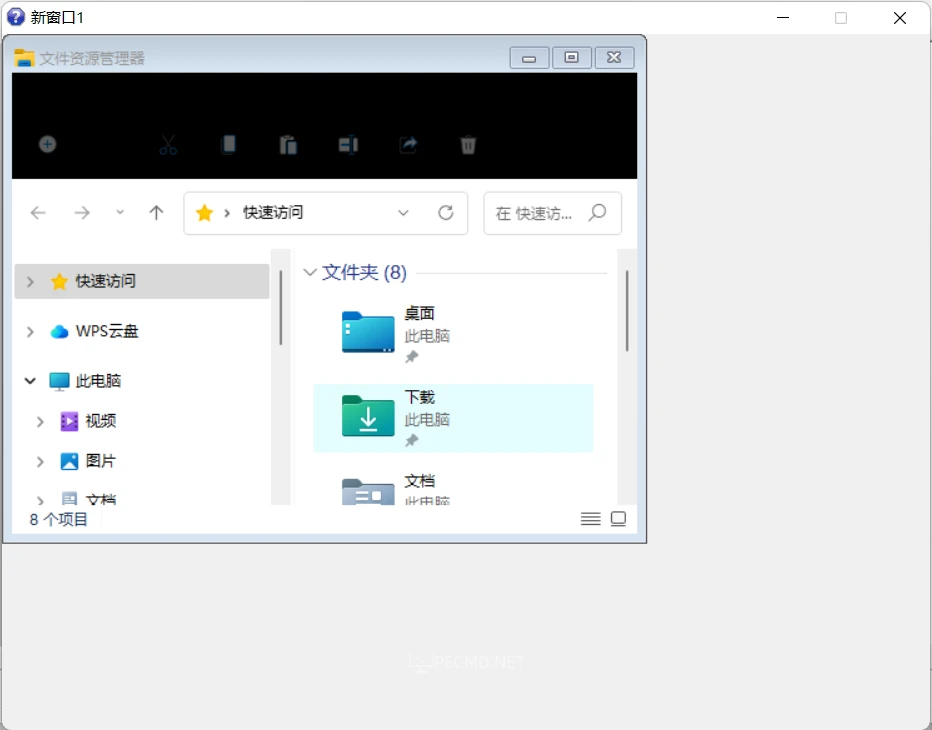Click the Delete trash icon
The width and height of the screenshot is (932, 730).
coord(468,144)
